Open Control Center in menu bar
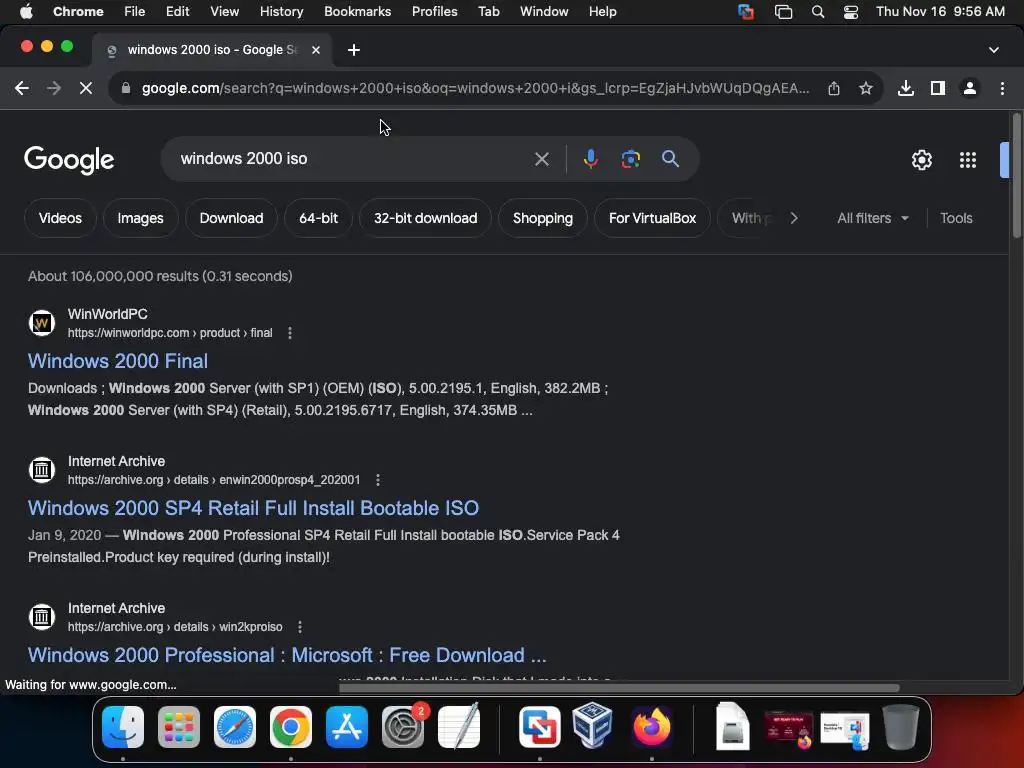This screenshot has height=768, width=1024. click(x=850, y=12)
